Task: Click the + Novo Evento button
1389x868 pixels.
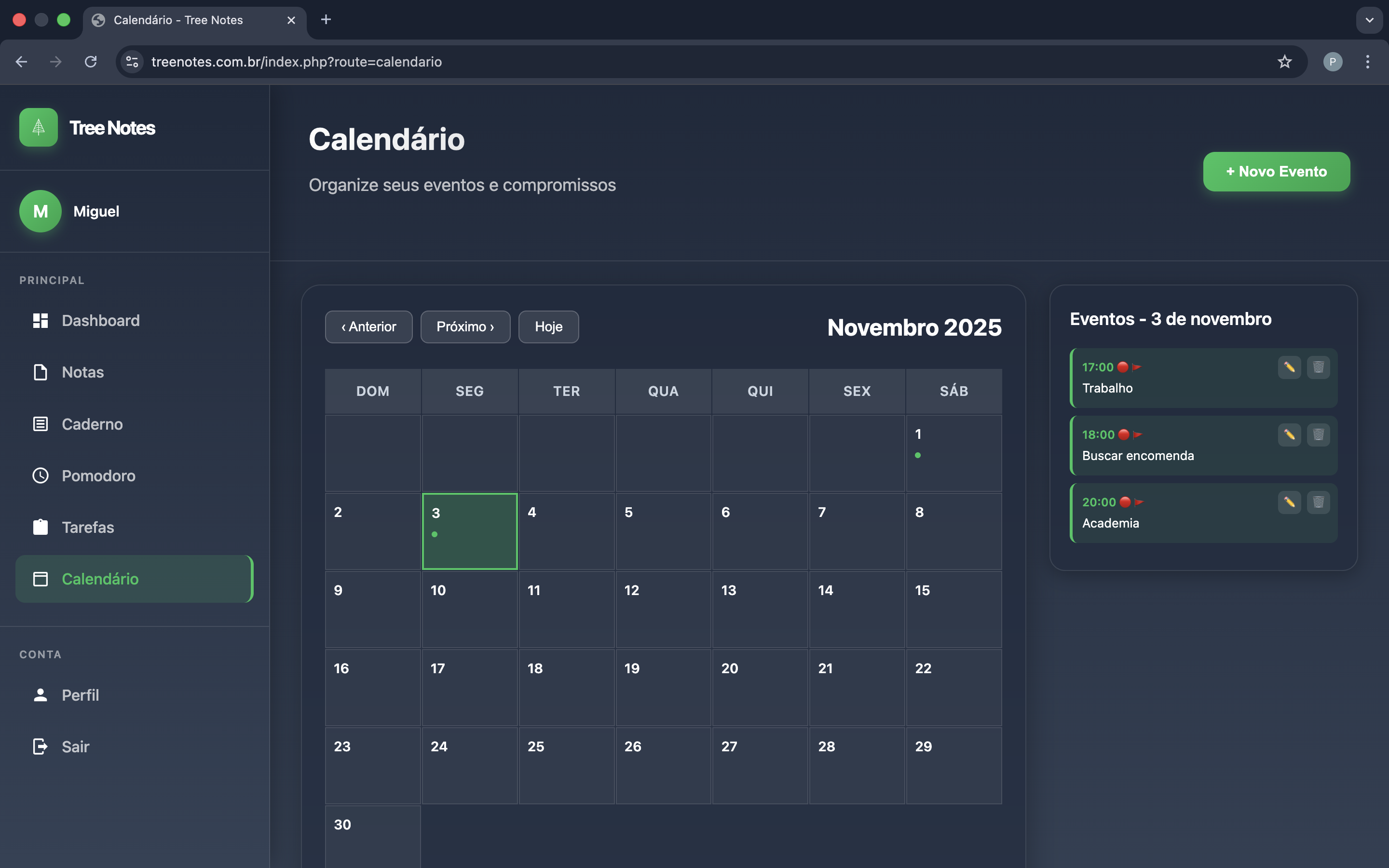Action: pos(1276,171)
